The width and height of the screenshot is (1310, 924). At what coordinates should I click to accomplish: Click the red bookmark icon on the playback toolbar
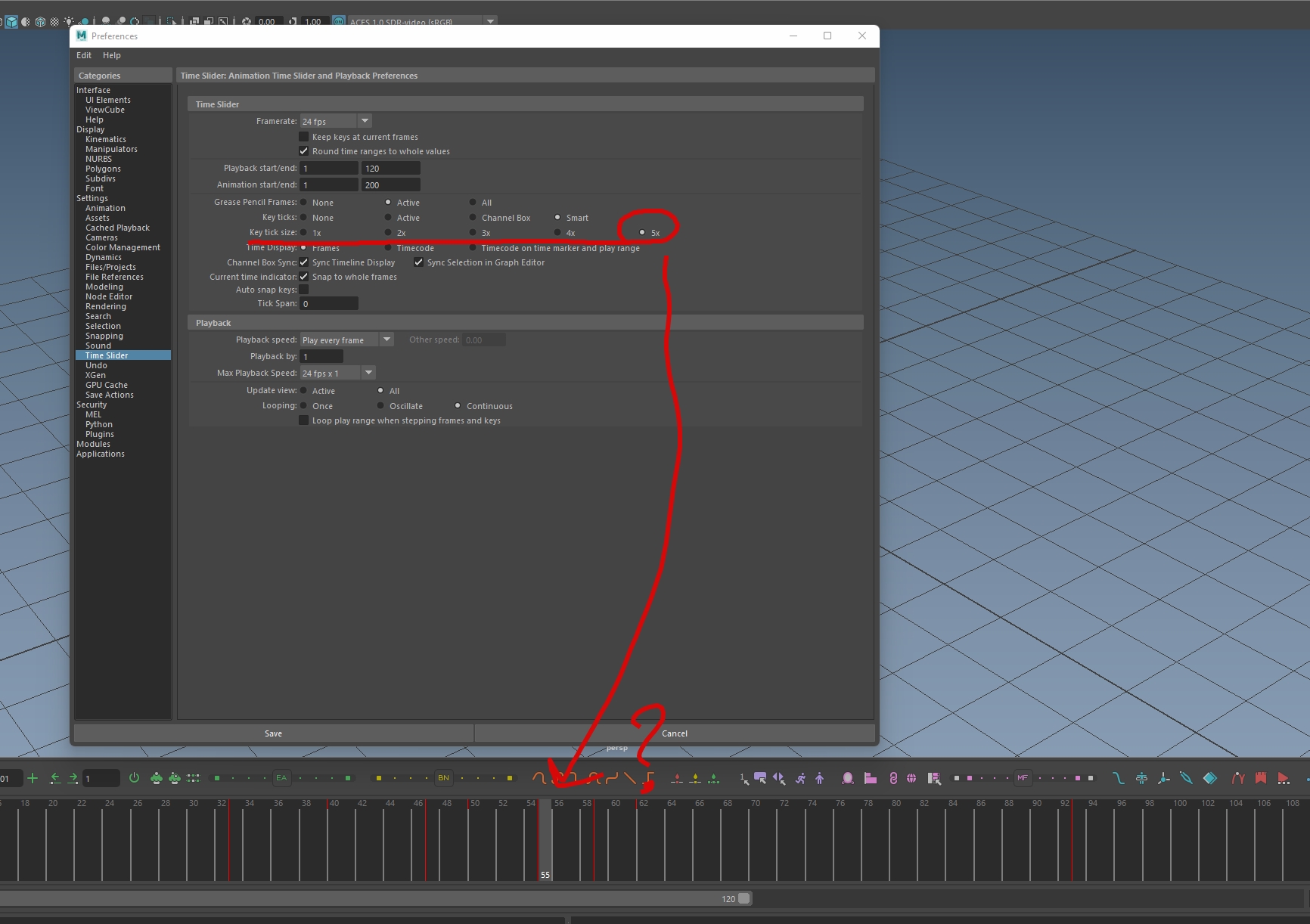(x=1262, y=778)
